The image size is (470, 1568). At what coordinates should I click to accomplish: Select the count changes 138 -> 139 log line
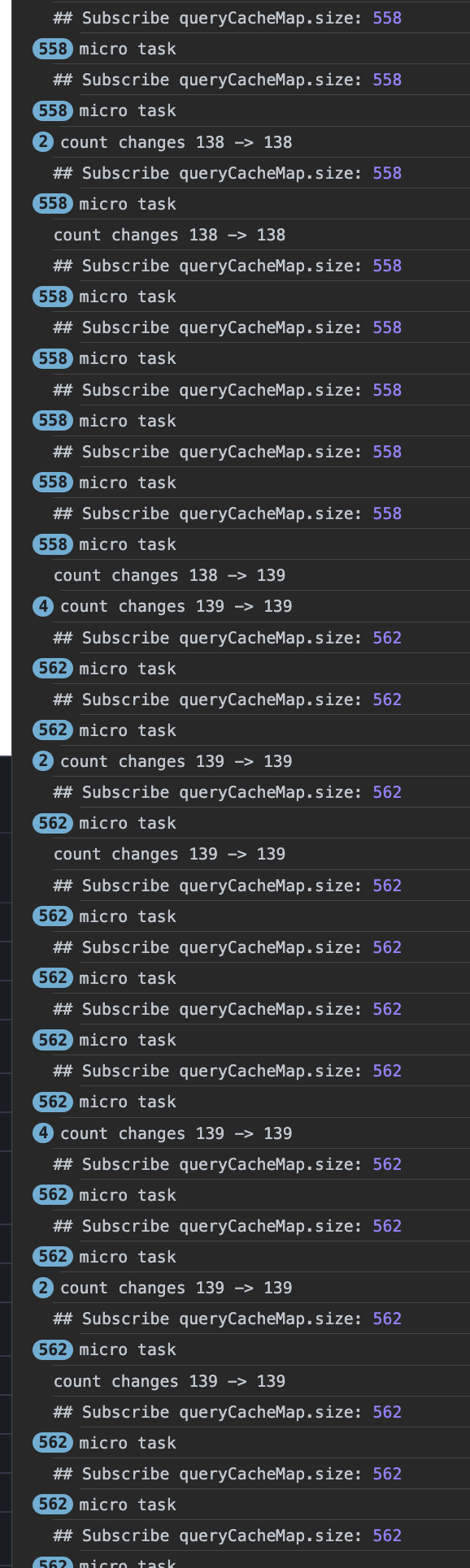coord(169,575)
